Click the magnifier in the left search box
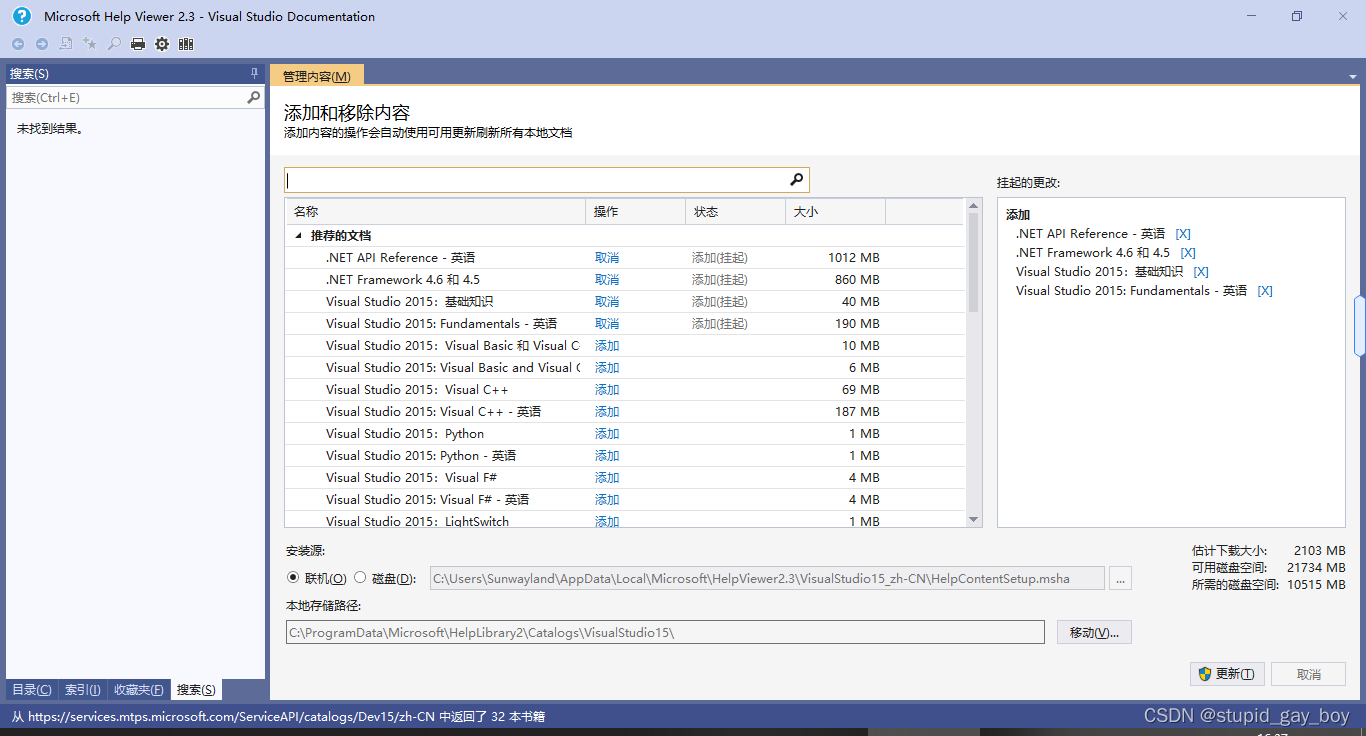The width and height of the screenshot is (1366, 736). 253,97
